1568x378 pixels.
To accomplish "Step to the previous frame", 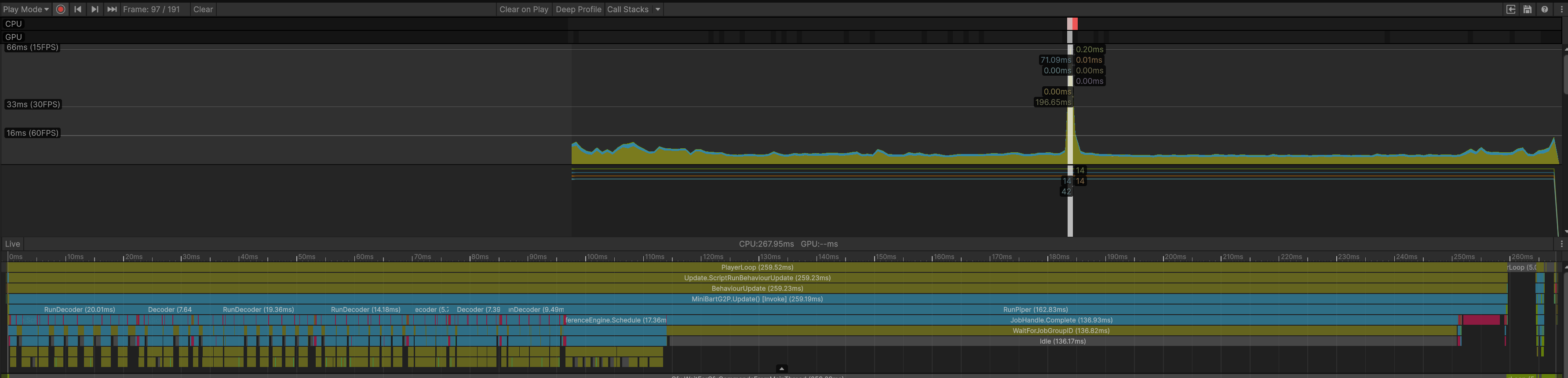I will tap(78, 9).
